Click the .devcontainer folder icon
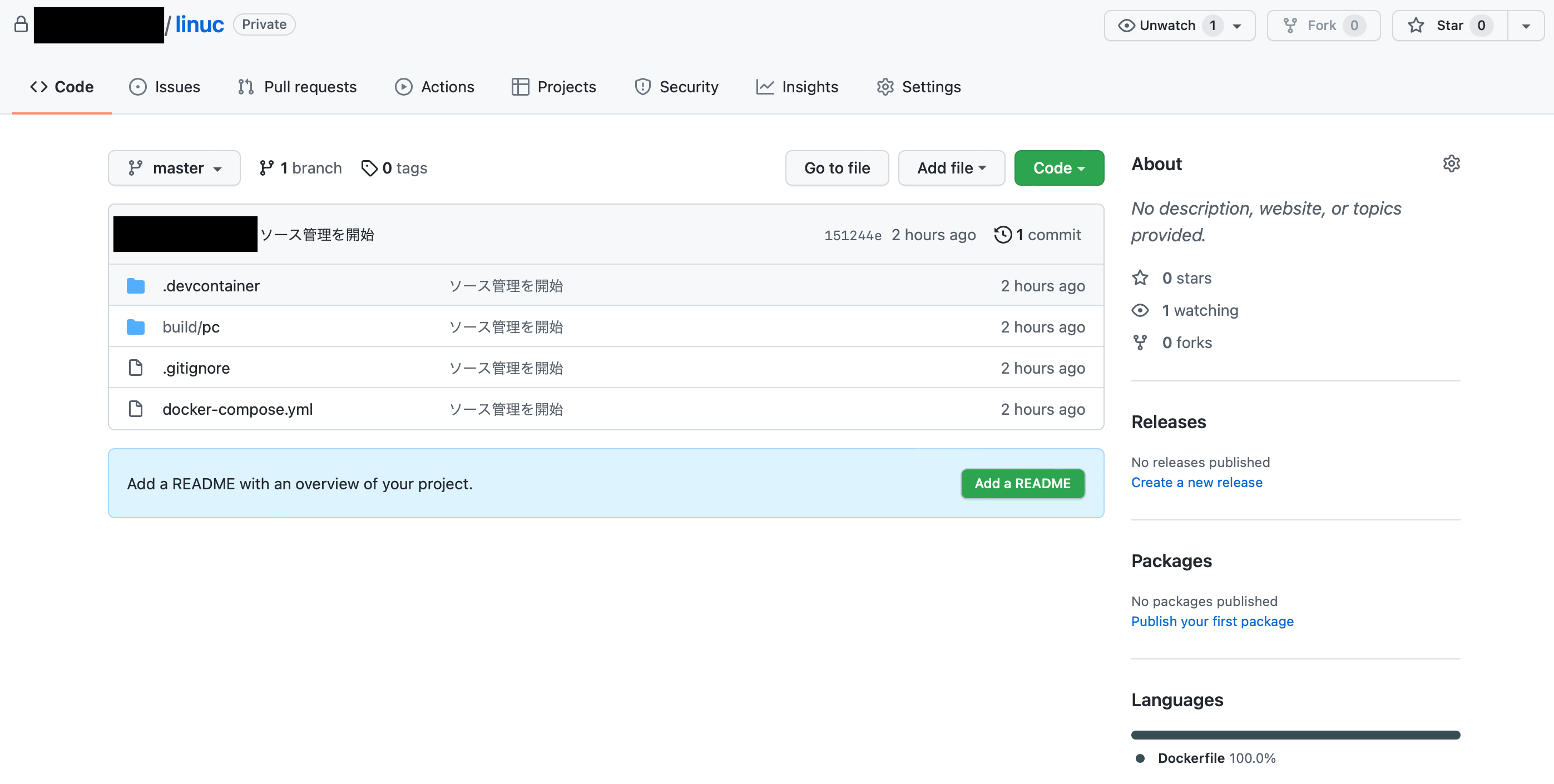 click(136, 286)
